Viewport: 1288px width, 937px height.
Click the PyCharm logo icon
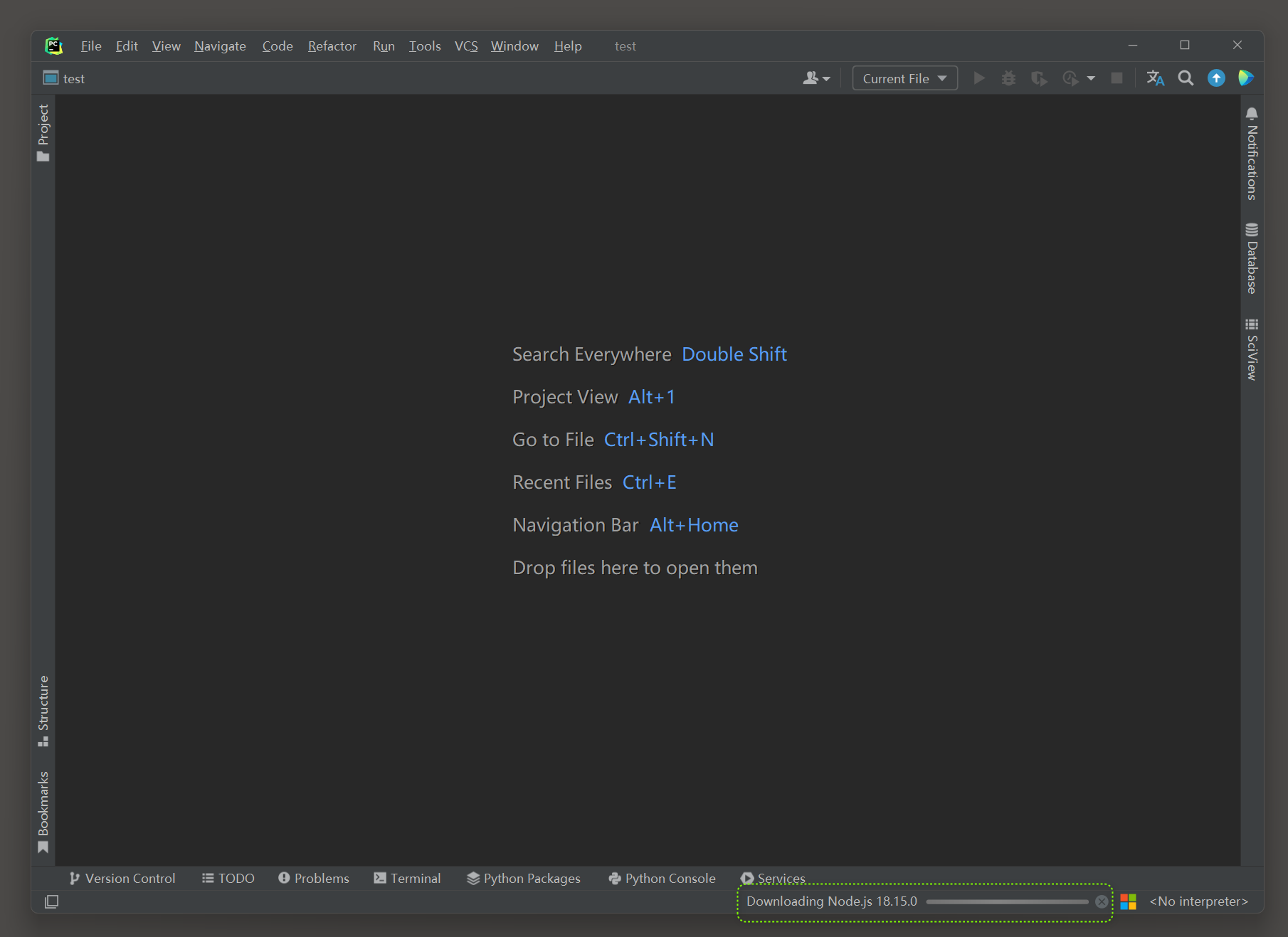pos(54,46)
